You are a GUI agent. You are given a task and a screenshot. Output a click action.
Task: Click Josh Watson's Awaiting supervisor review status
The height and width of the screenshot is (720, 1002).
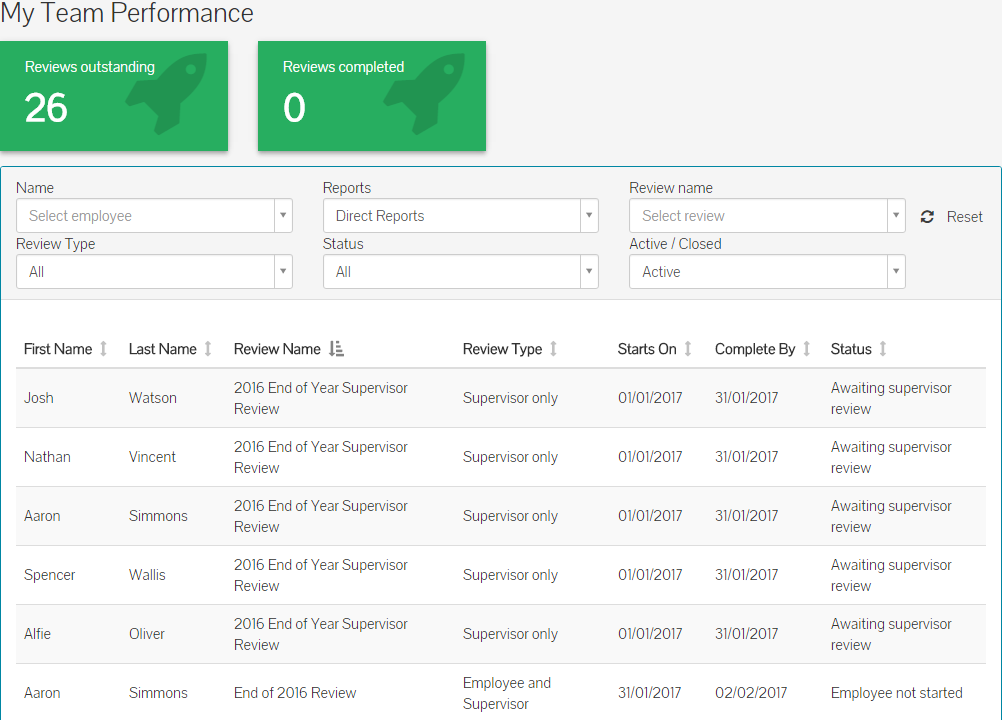tap(891, 398)
